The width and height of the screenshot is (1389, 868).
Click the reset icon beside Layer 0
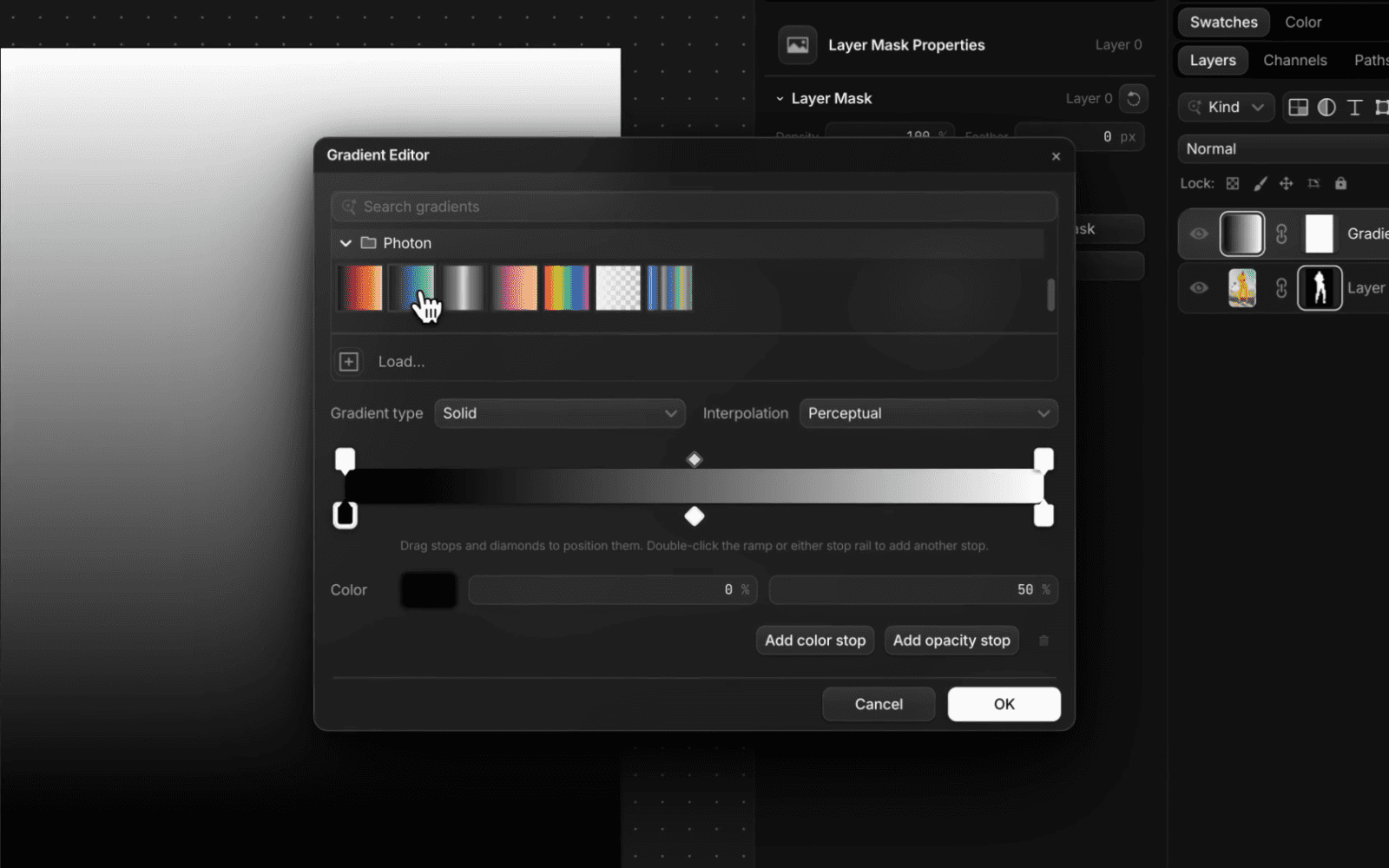(1133, 99)
